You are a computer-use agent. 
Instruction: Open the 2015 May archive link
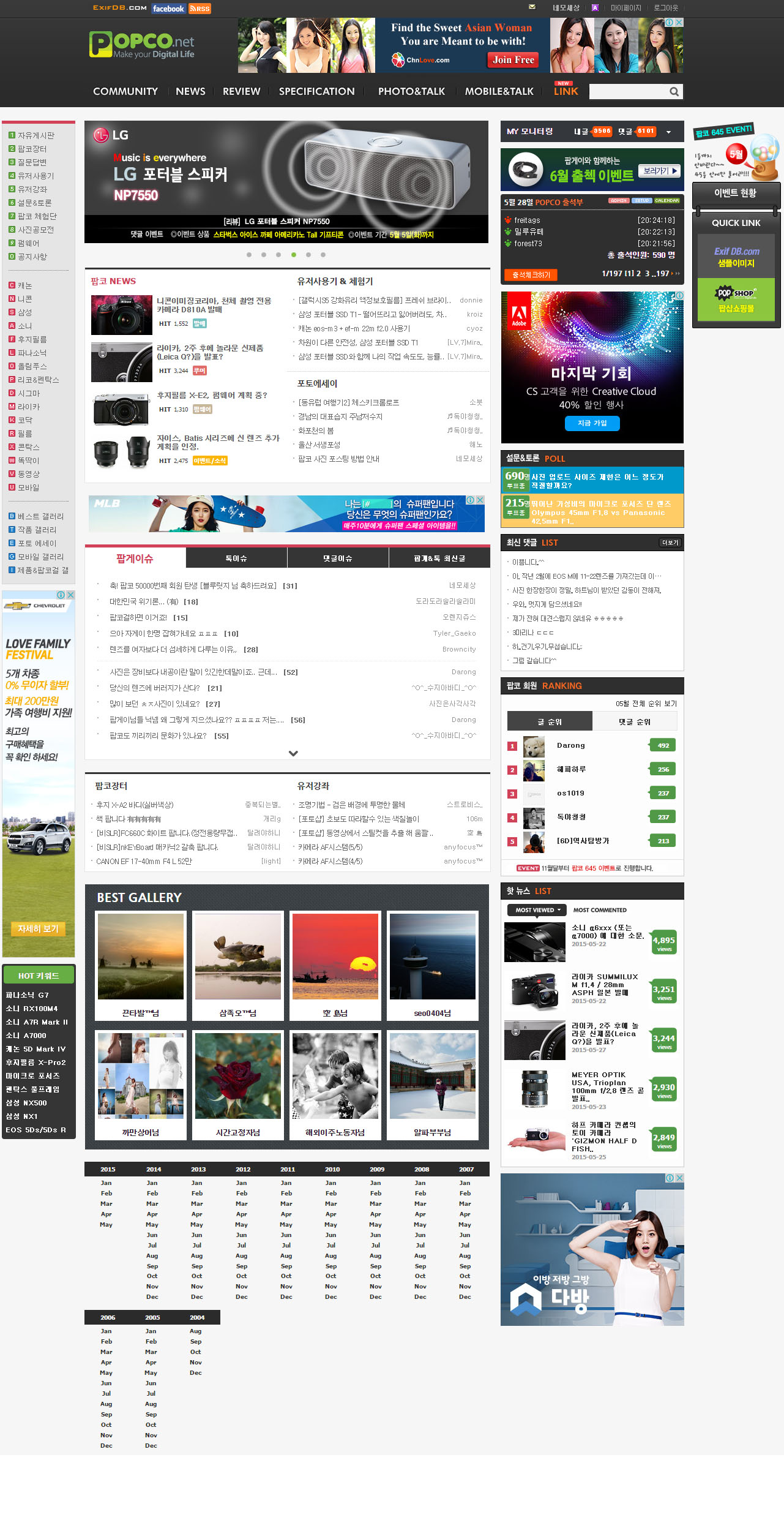(x=106, y=1225)
